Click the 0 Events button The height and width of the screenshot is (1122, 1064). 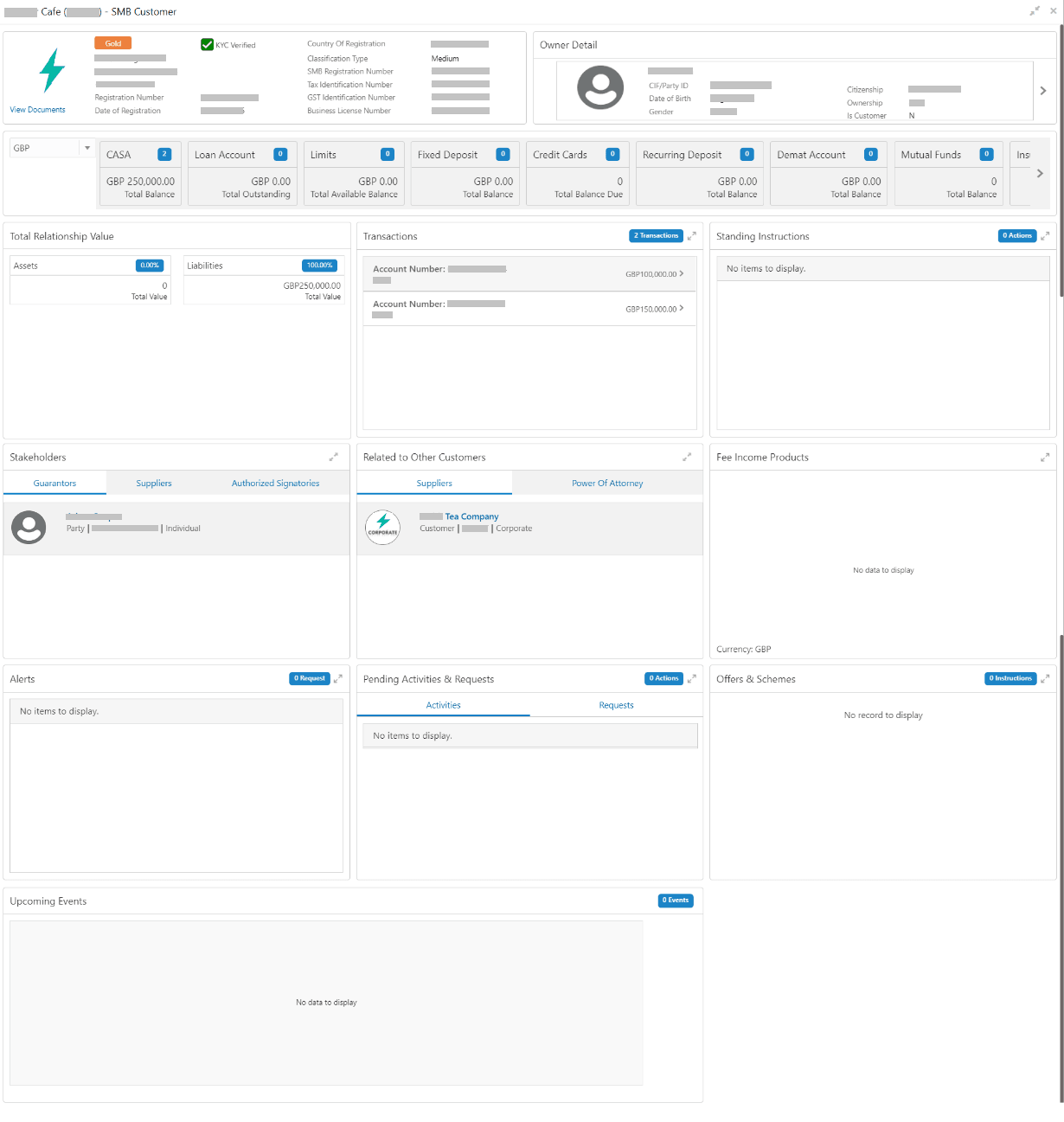coord(676,900)
